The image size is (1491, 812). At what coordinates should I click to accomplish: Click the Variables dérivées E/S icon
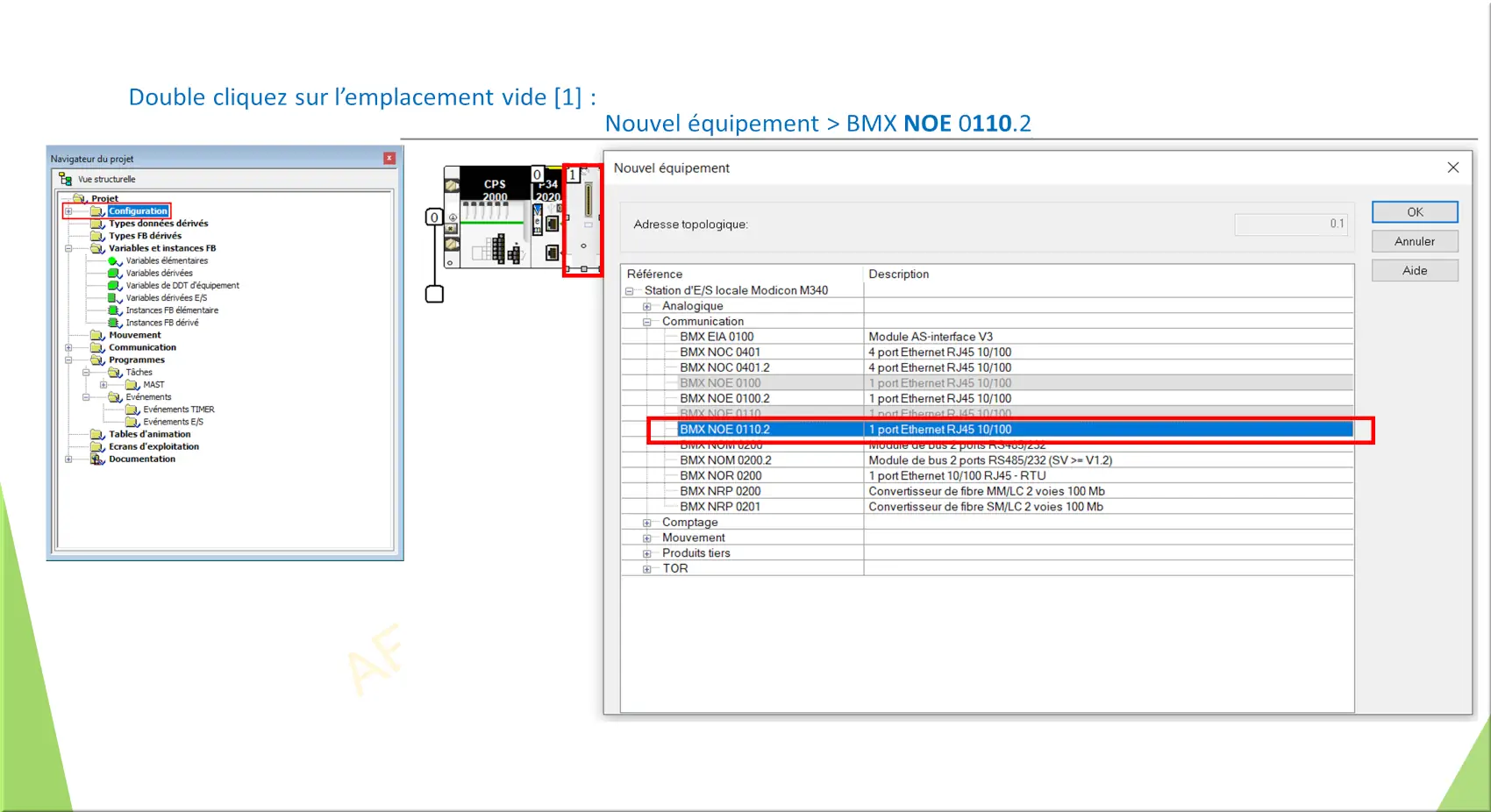(x=114, y=298)
